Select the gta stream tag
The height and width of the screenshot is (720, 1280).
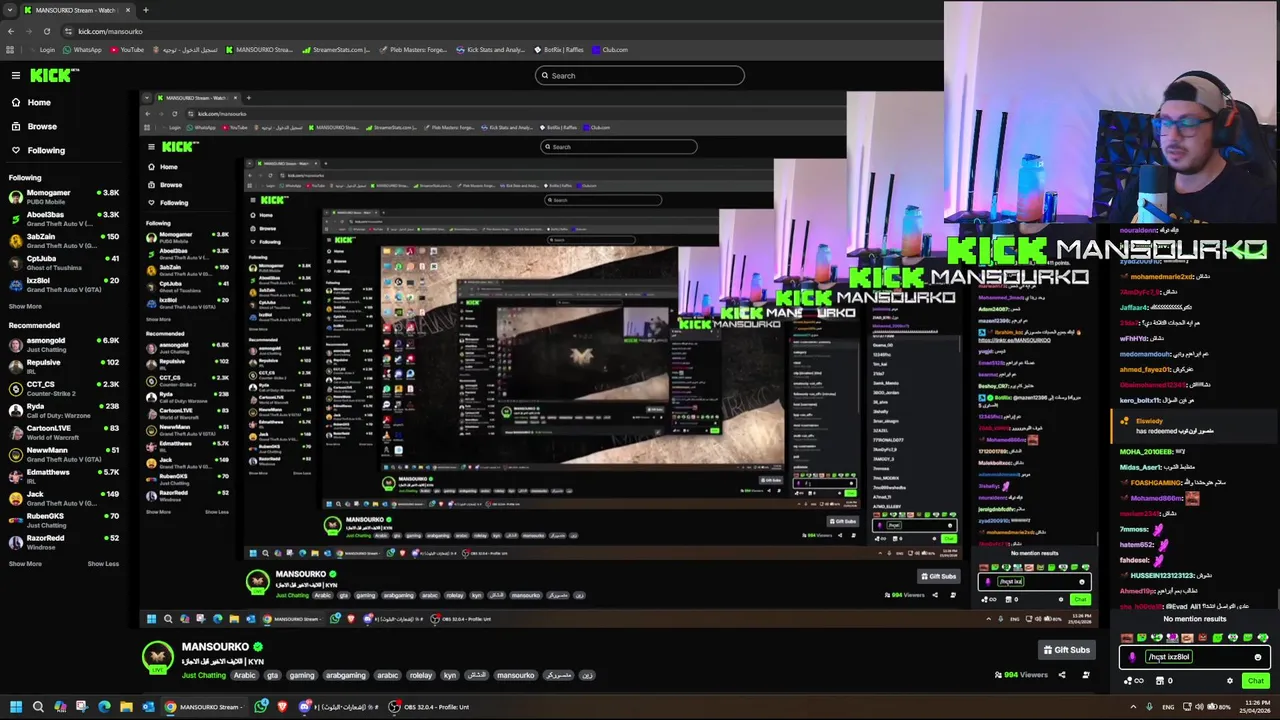coord(272,675)
